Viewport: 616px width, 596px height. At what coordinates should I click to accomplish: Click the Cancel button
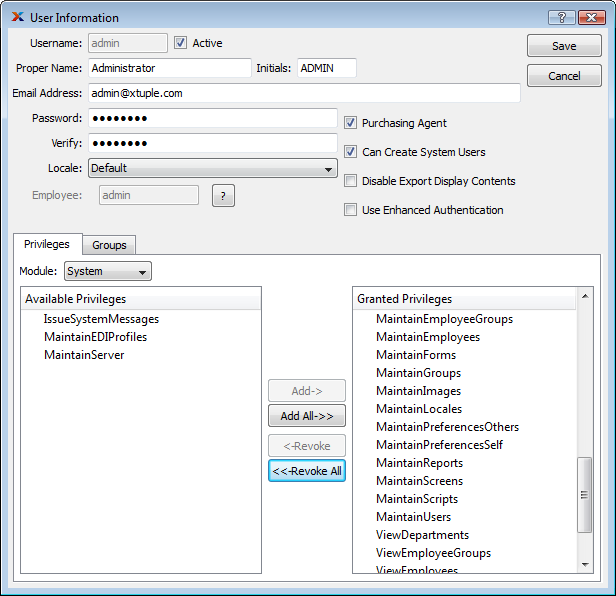click(564, 76)
